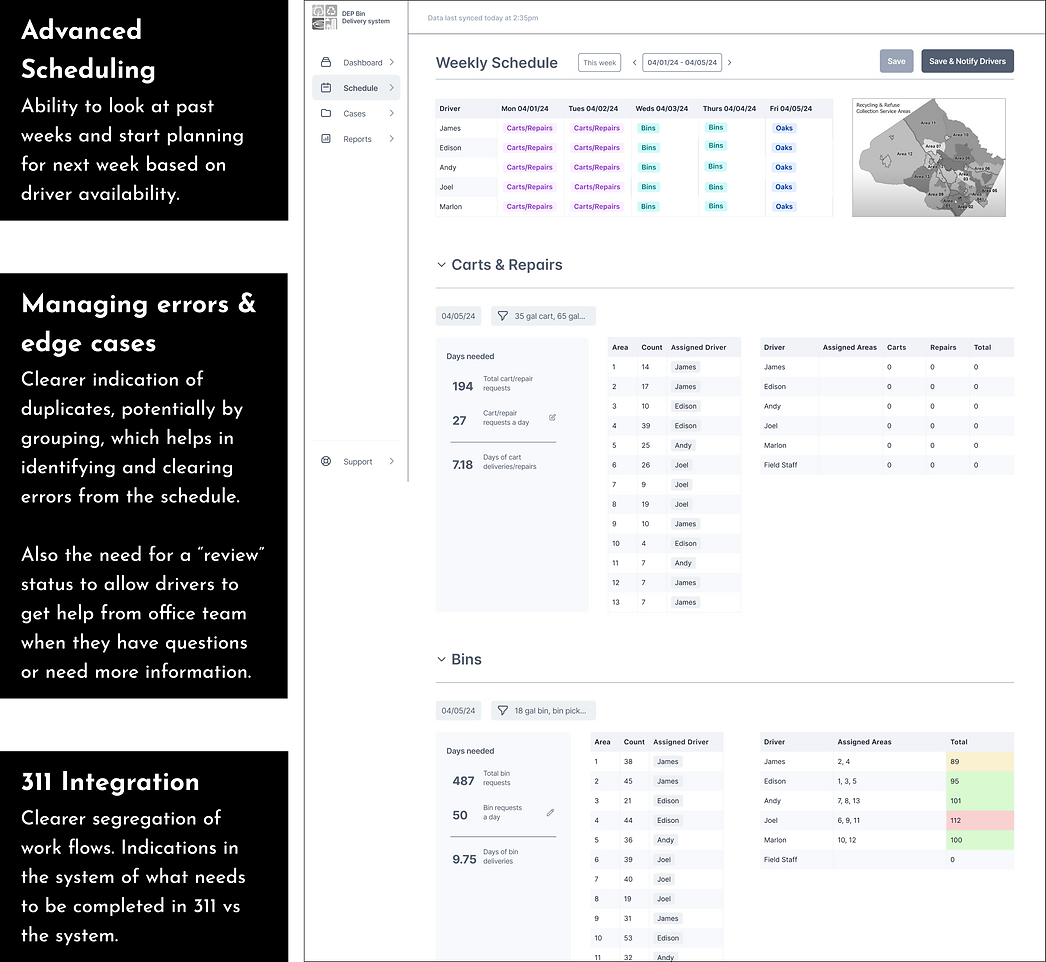Screen dimensions: 1046x962
Task: Go to the previous week with left arrow
Action: [634, 63]
